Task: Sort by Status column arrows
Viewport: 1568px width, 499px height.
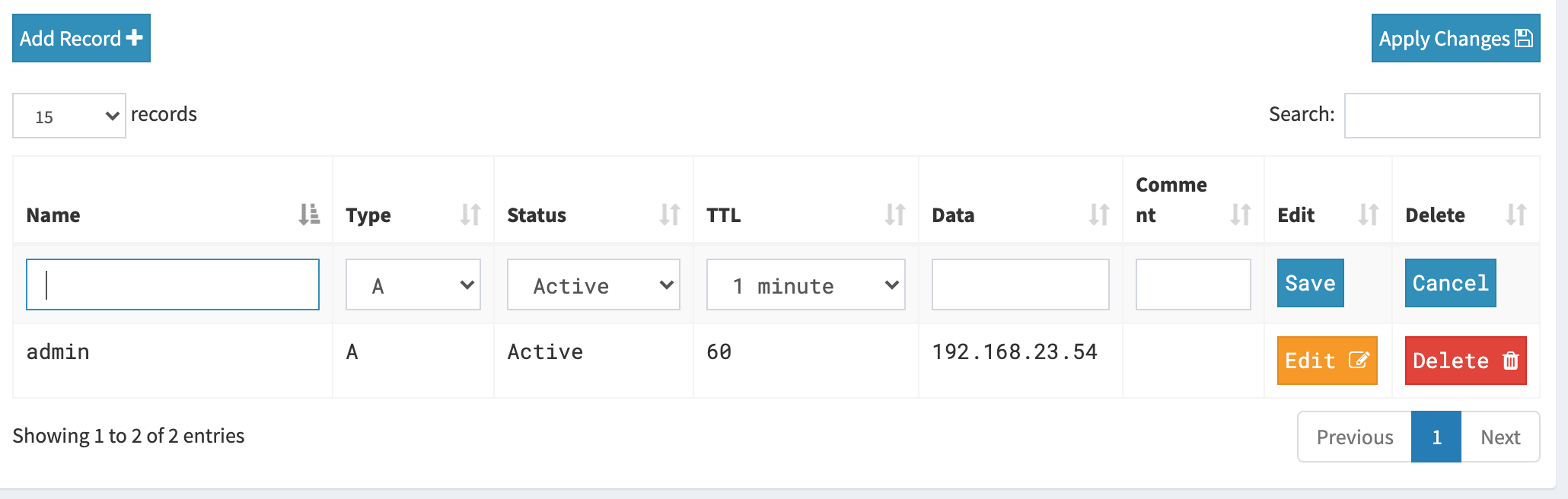Action: (670, 215)
